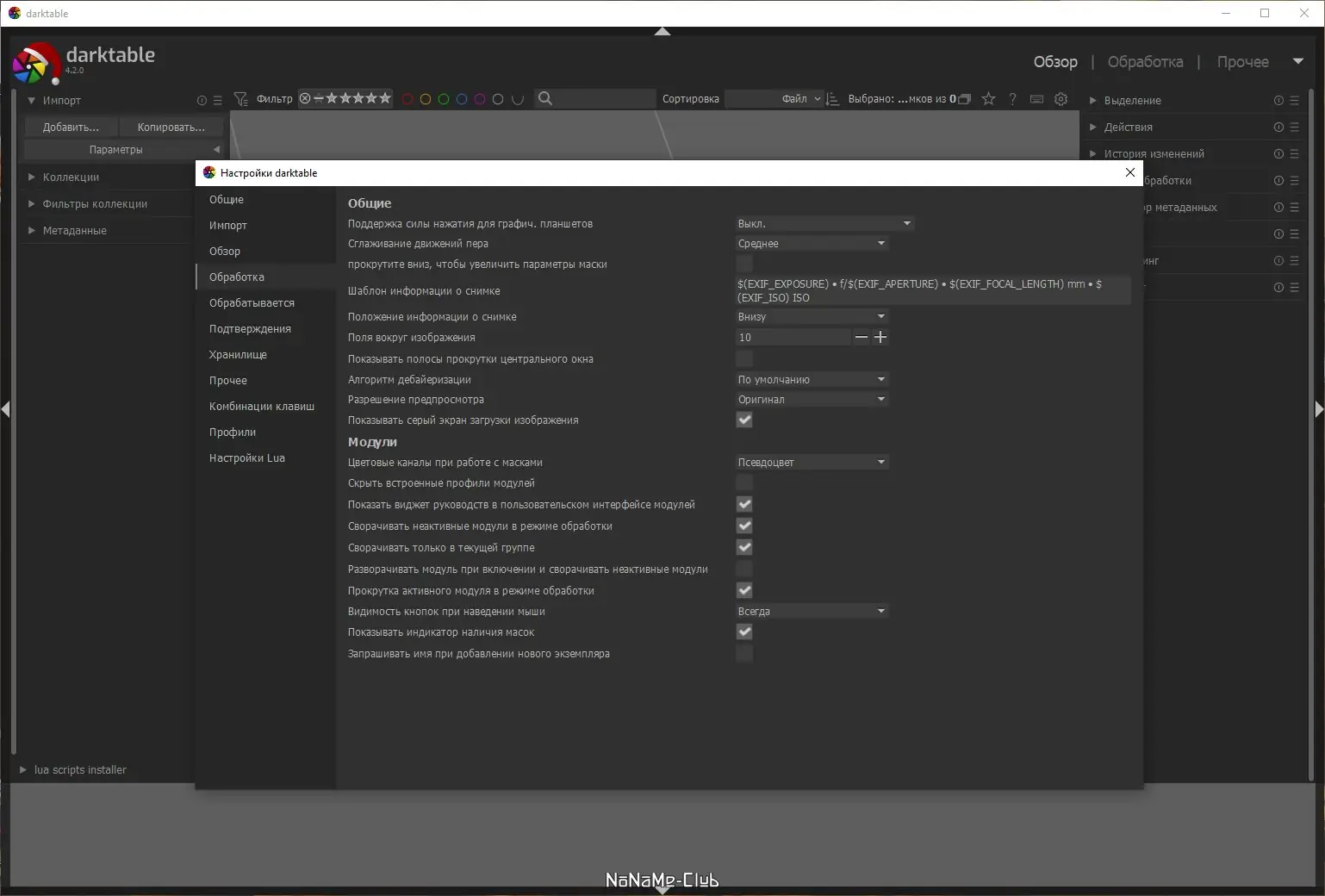This screenshot has width=1325, height=896.
Task: Uncheck collapse inactive modules in processing mode
Action: click(x=744, y=526)
